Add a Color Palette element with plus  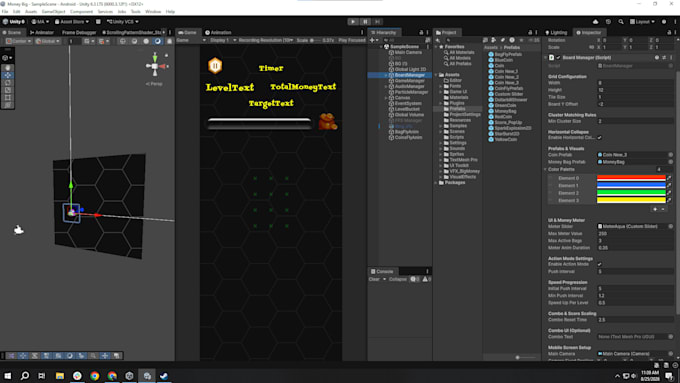point(655,210)
